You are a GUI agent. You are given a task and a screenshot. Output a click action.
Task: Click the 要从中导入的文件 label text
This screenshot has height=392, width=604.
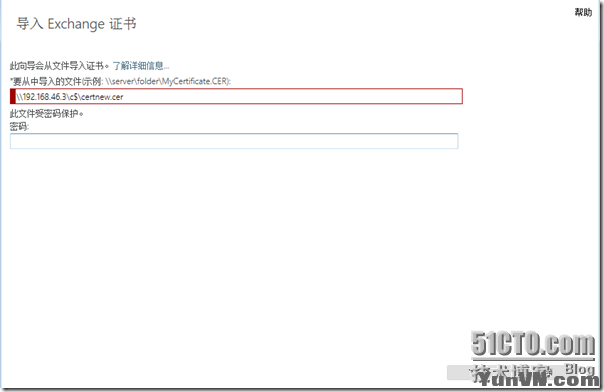120,81
